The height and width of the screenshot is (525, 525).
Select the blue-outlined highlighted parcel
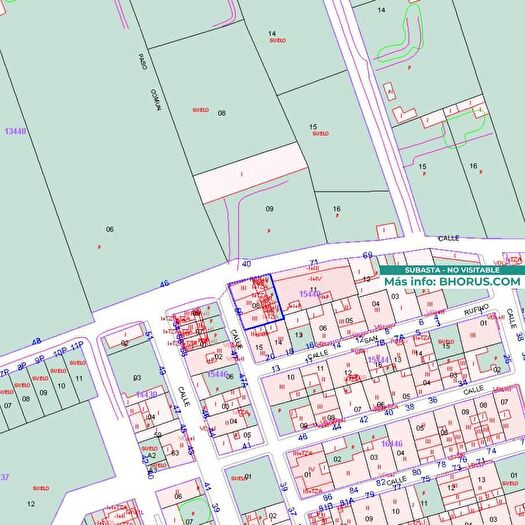point(256,302)
